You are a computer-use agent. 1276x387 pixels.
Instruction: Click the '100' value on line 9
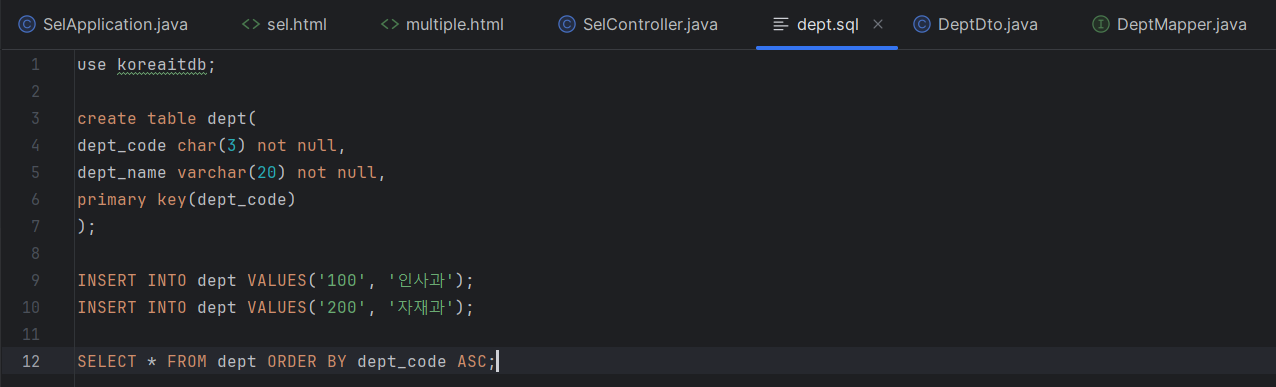point(341,280)
